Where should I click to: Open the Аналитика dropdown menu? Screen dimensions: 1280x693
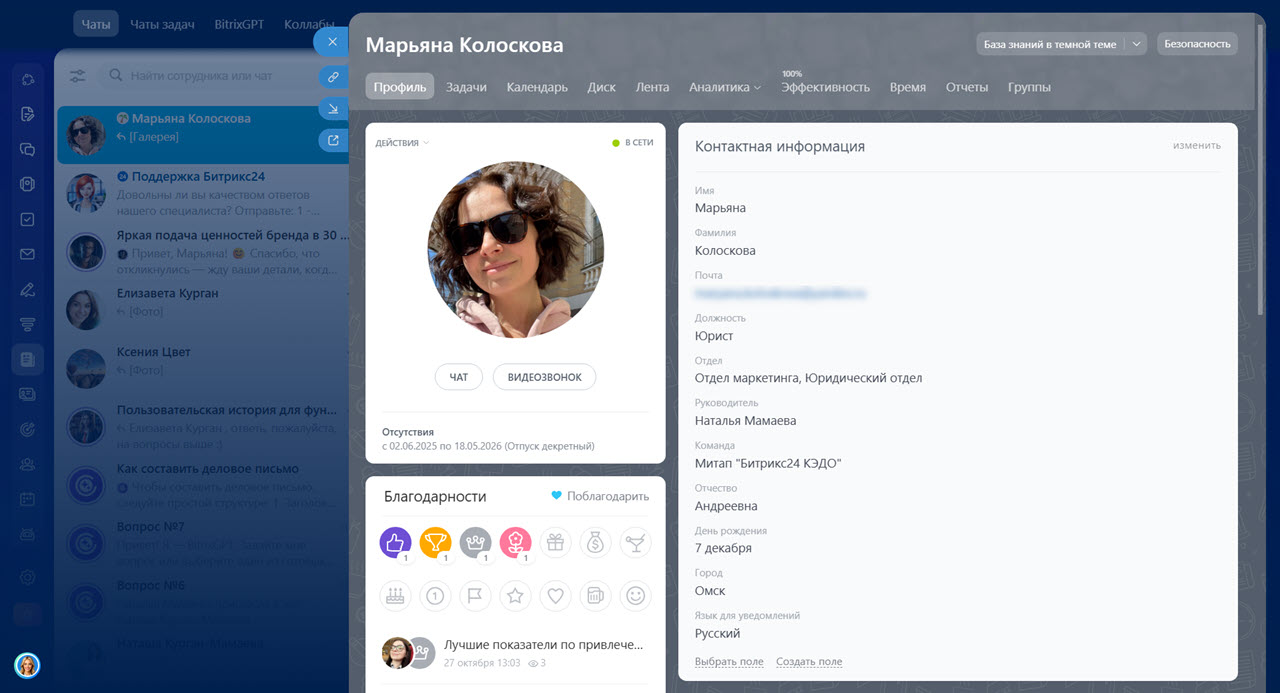[x=724, y=87]
